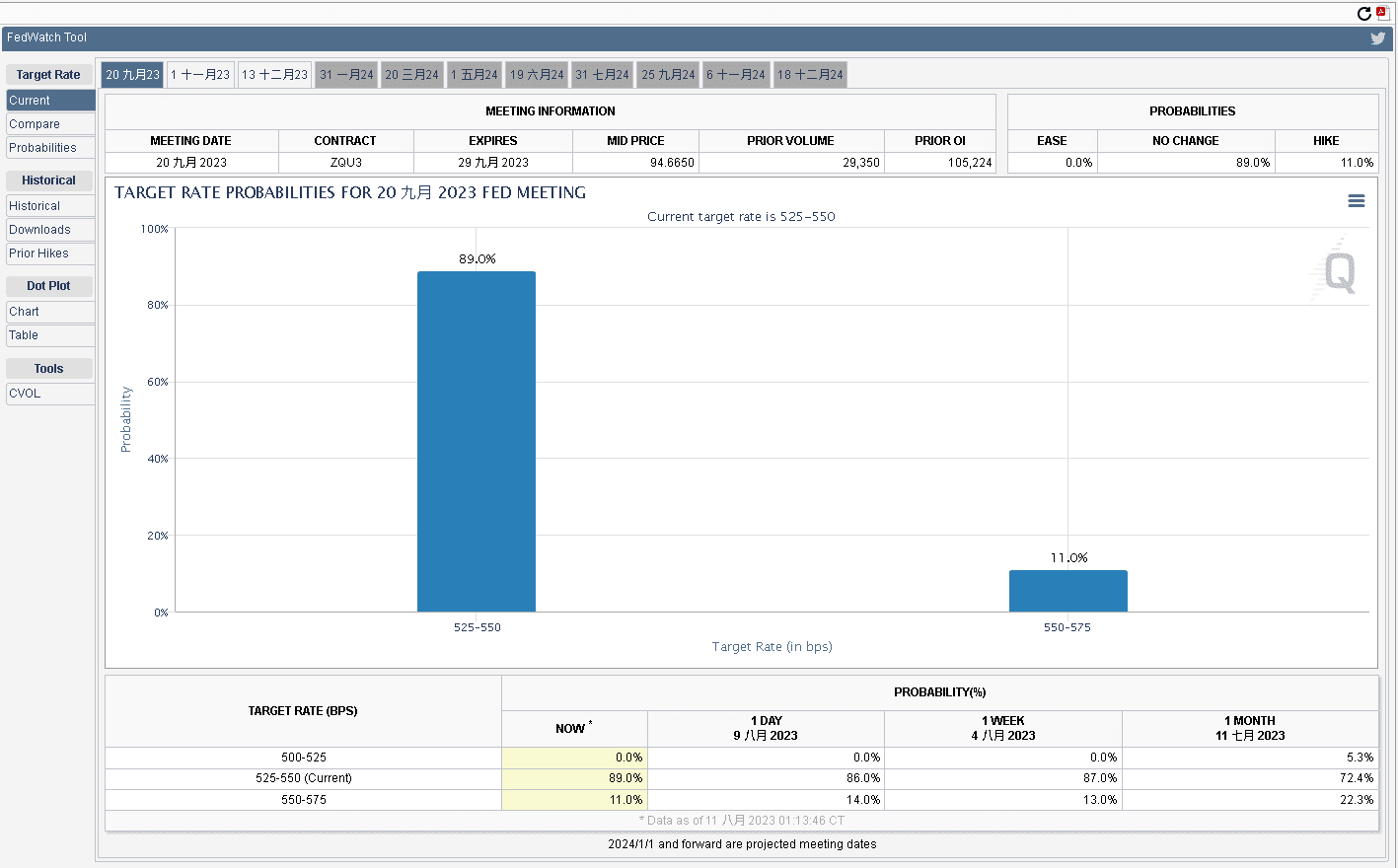Open Dot Plot Chart in the sidebar

pos(50,312)
